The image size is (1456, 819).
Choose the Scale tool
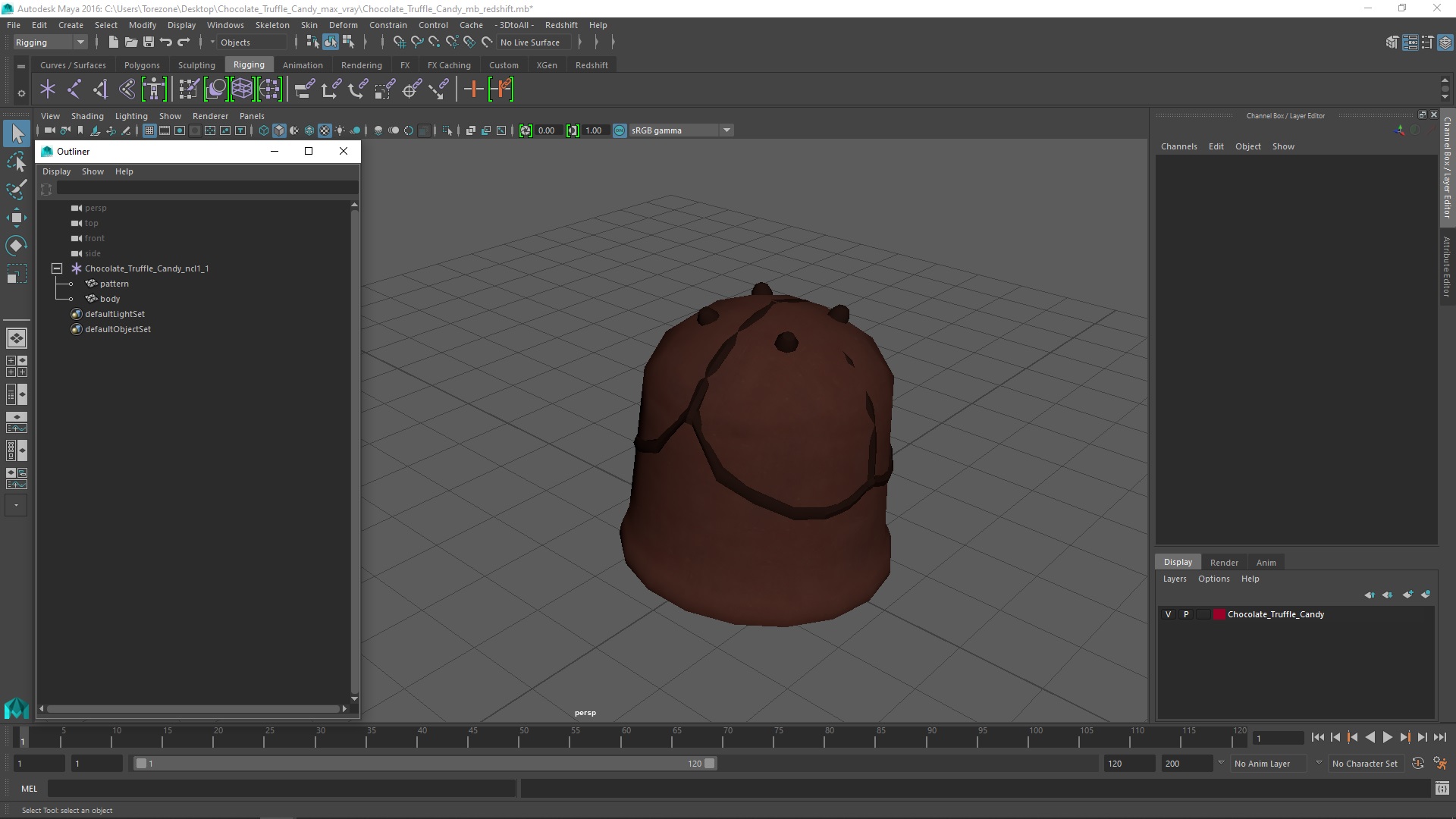coord(17,274)
